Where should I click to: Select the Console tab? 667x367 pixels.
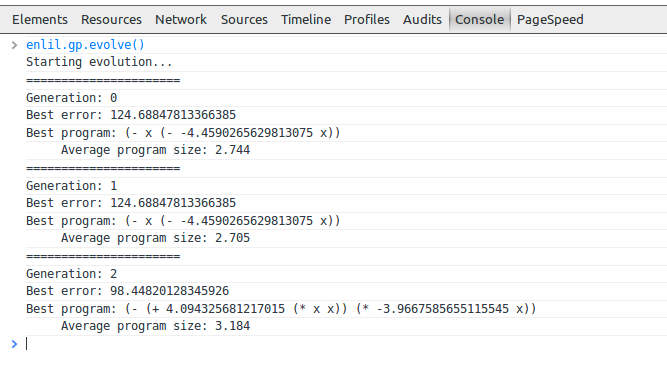(479, 20)
